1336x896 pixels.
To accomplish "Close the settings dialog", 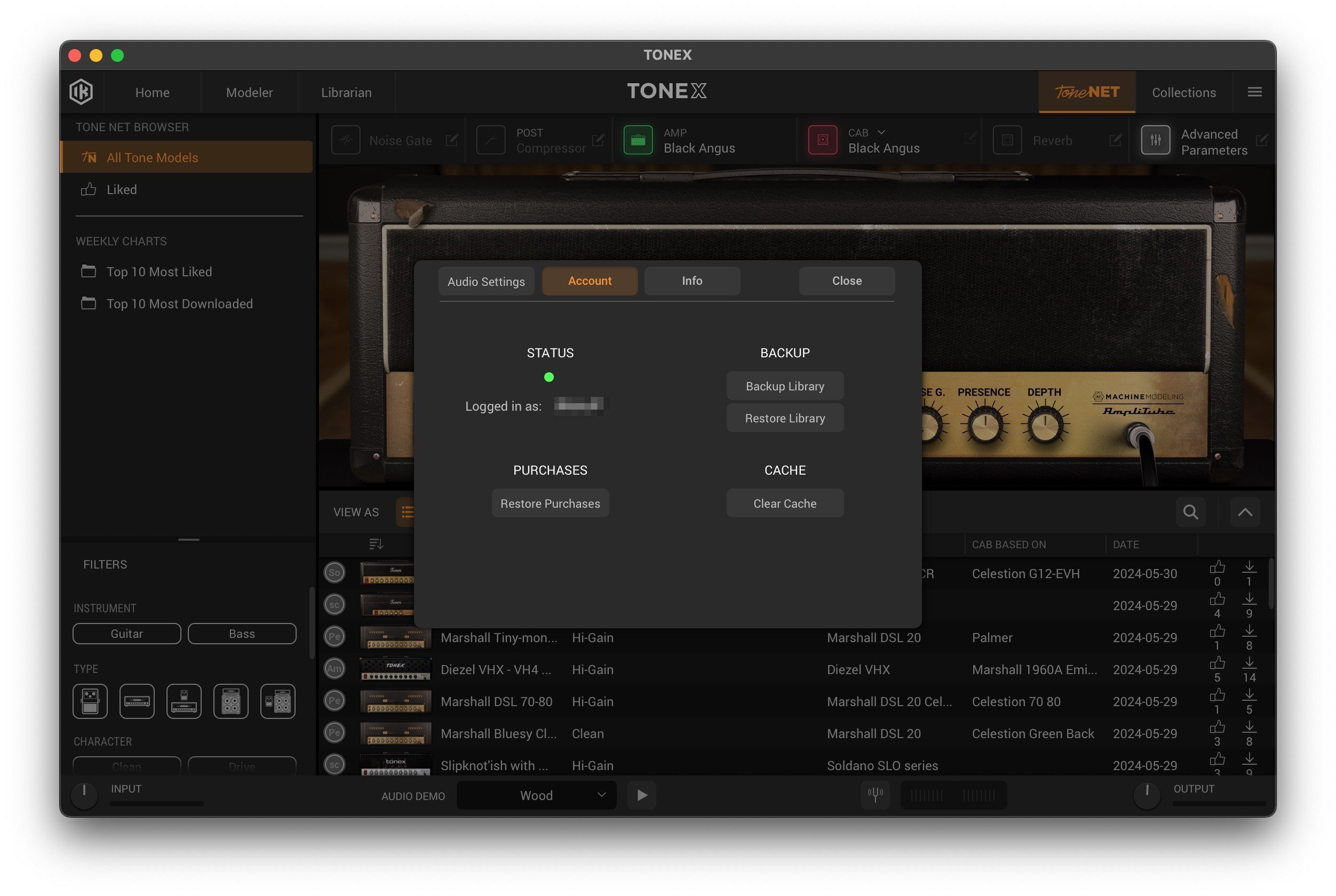I will tap(847, 281).
